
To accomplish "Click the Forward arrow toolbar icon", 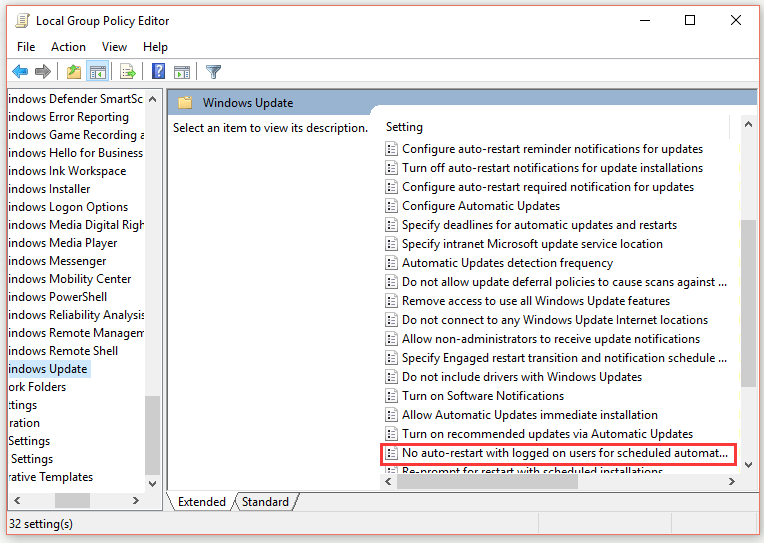I will [x=43, y=72].
